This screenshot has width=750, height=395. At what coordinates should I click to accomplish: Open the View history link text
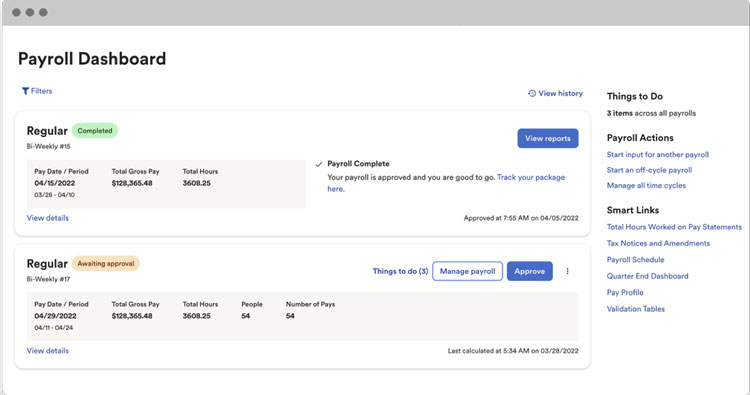coord(561,93)
